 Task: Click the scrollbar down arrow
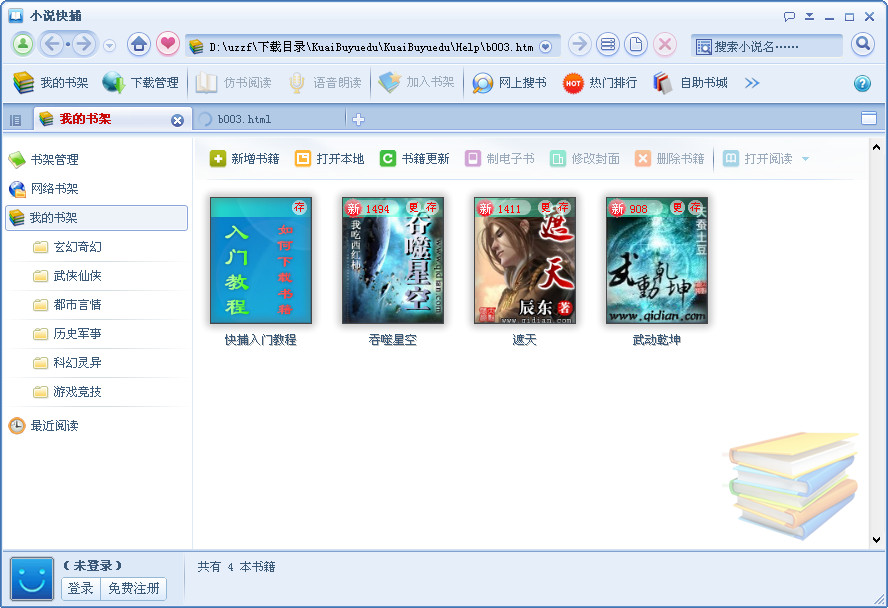click(x=876, y=540)
